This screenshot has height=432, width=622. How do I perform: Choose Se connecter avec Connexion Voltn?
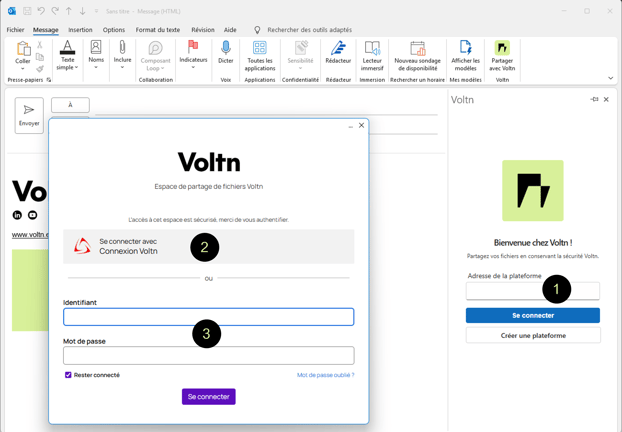coord(209,246)
